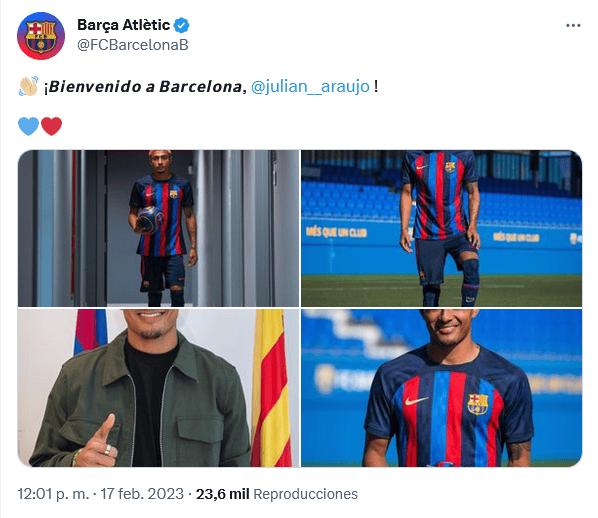Open the @FCBarcelonaB handle

point(133,45)
